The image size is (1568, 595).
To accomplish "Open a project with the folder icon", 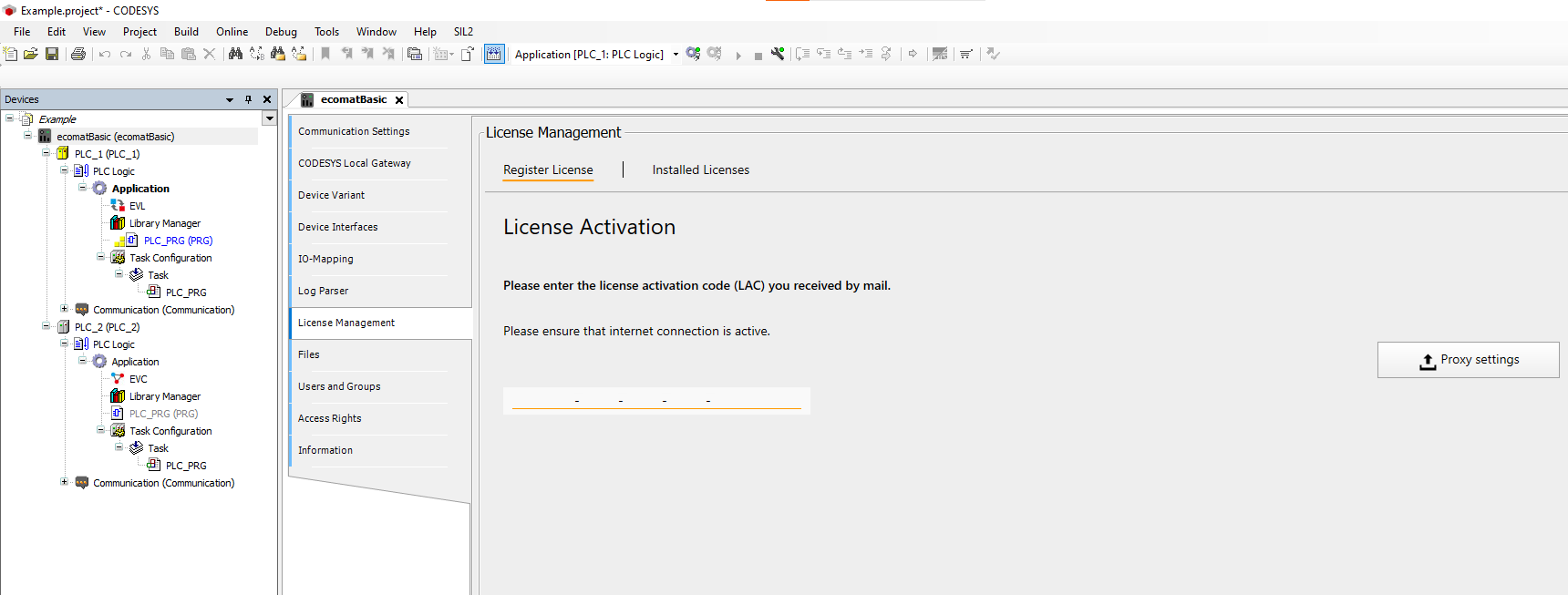I will [31, 54].
